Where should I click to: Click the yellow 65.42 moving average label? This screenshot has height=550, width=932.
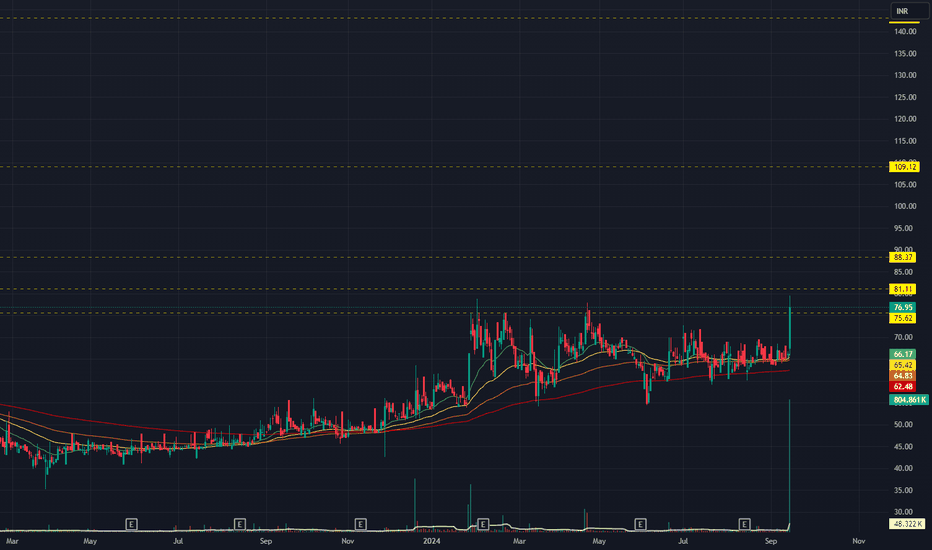coord(902,364)
